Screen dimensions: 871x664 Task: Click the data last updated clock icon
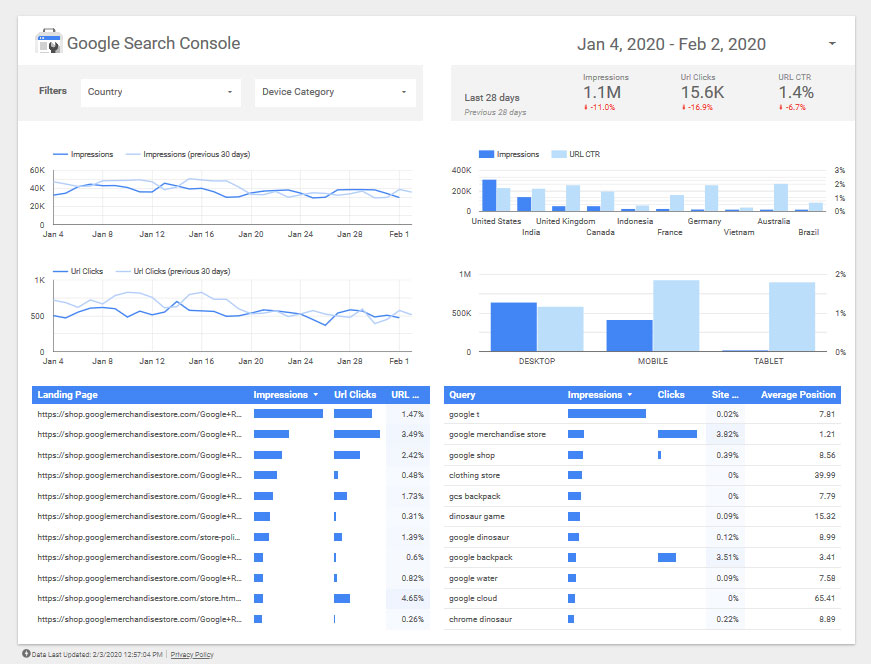click(25, 654)
